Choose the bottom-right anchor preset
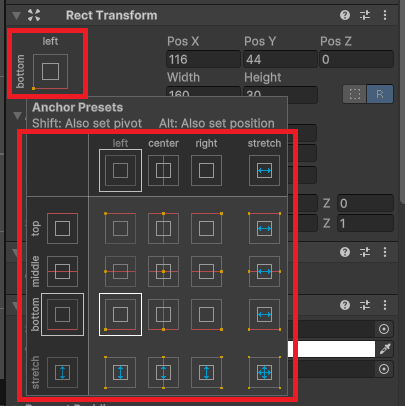 pyautogui.click(x=206, y=315)
